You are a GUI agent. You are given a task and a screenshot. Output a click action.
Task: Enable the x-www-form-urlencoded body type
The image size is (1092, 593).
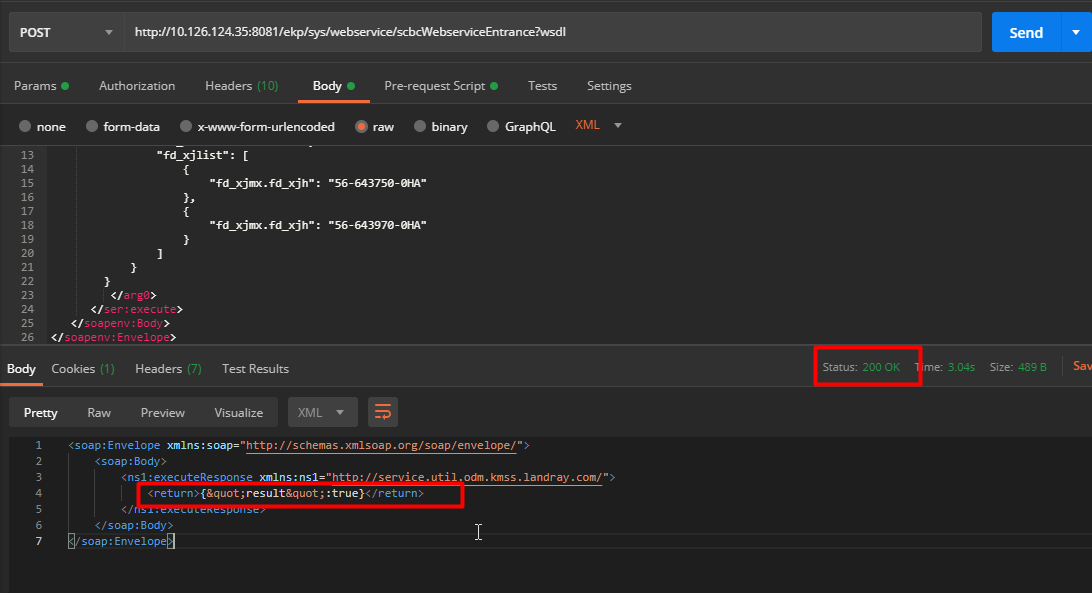pos(257,126)
